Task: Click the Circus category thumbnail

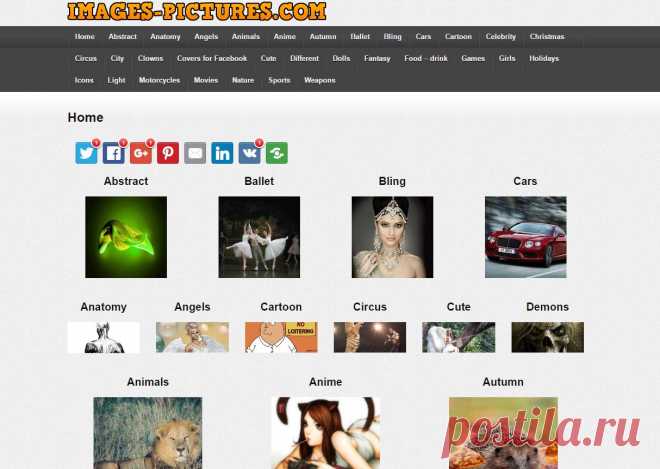Action: coord(370,337)
